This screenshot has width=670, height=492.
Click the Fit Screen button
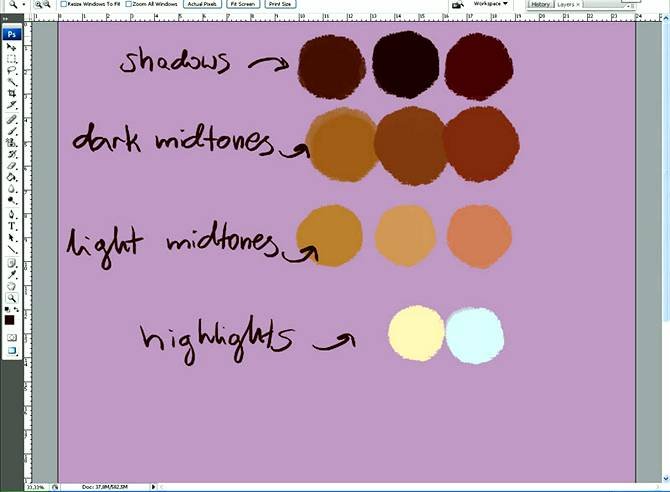tap(242, 4)
